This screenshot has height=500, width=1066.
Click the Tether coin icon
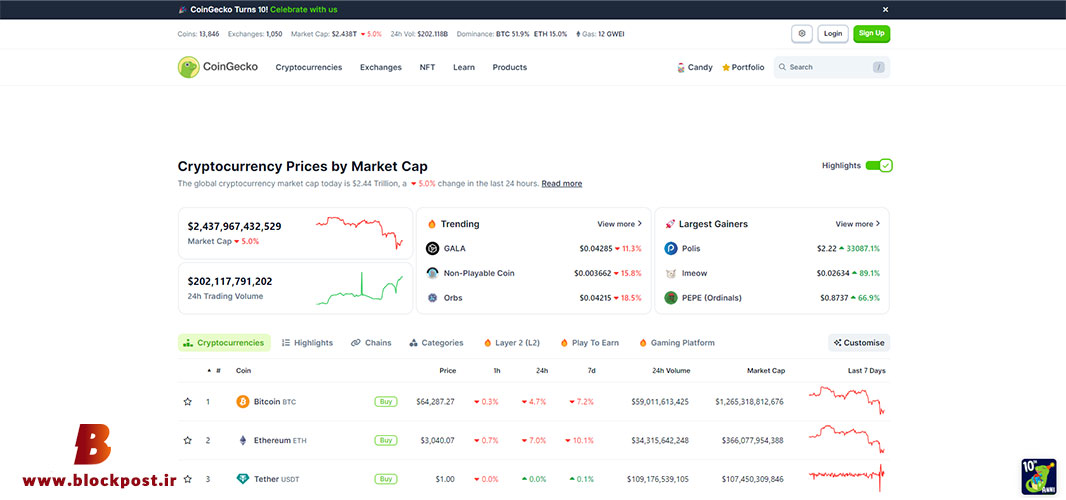(x=243, y=479)
